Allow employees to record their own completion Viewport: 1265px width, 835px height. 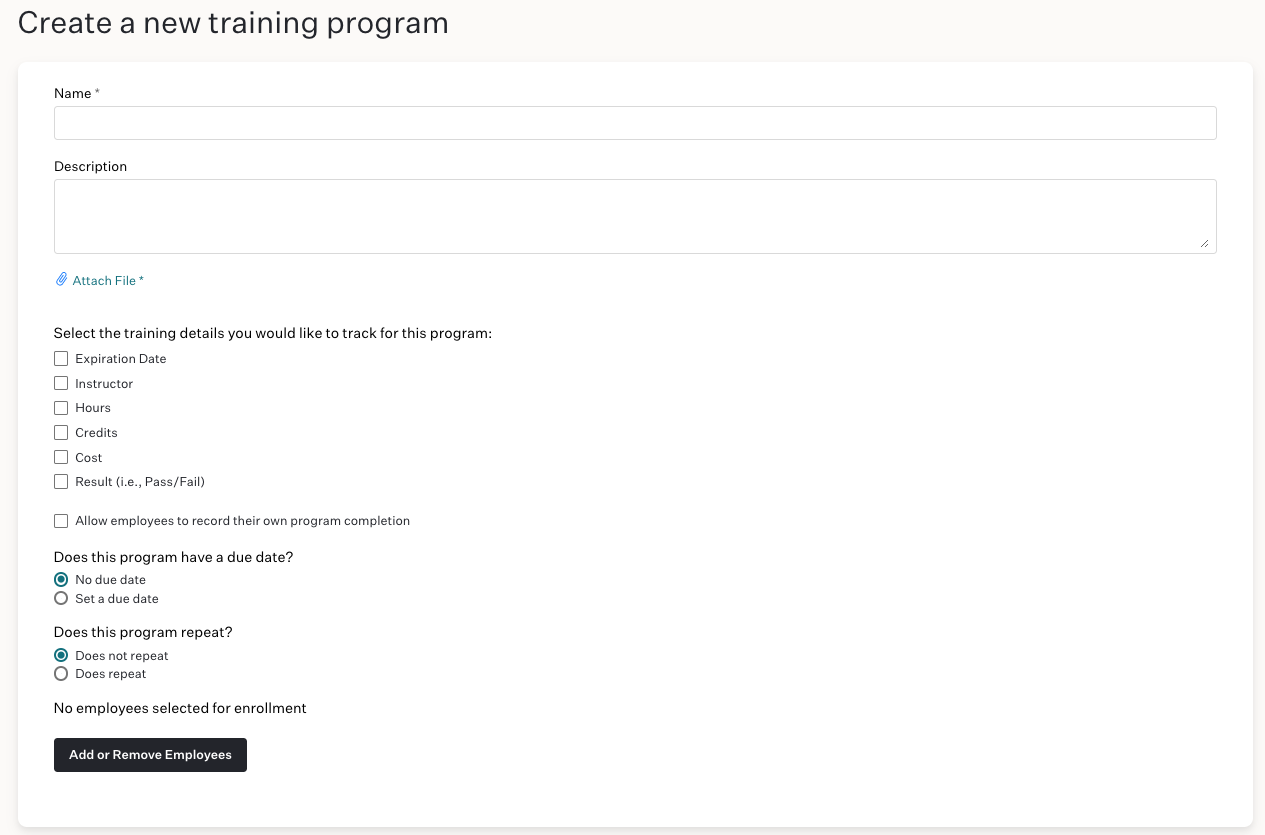(x=61, y=521)
